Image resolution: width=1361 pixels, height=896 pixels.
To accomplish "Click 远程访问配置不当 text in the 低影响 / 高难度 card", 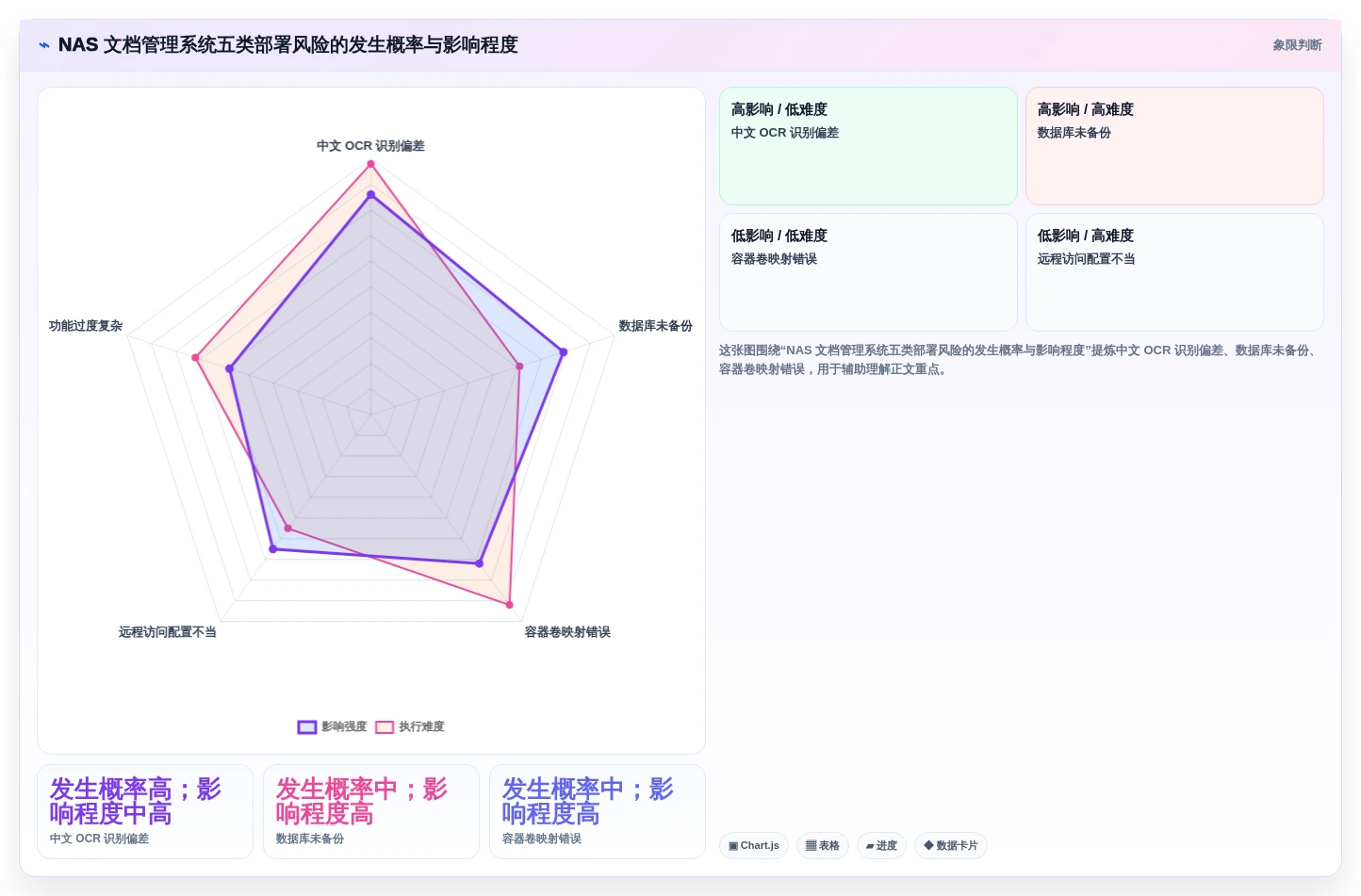I will [x=1086, y=259].
